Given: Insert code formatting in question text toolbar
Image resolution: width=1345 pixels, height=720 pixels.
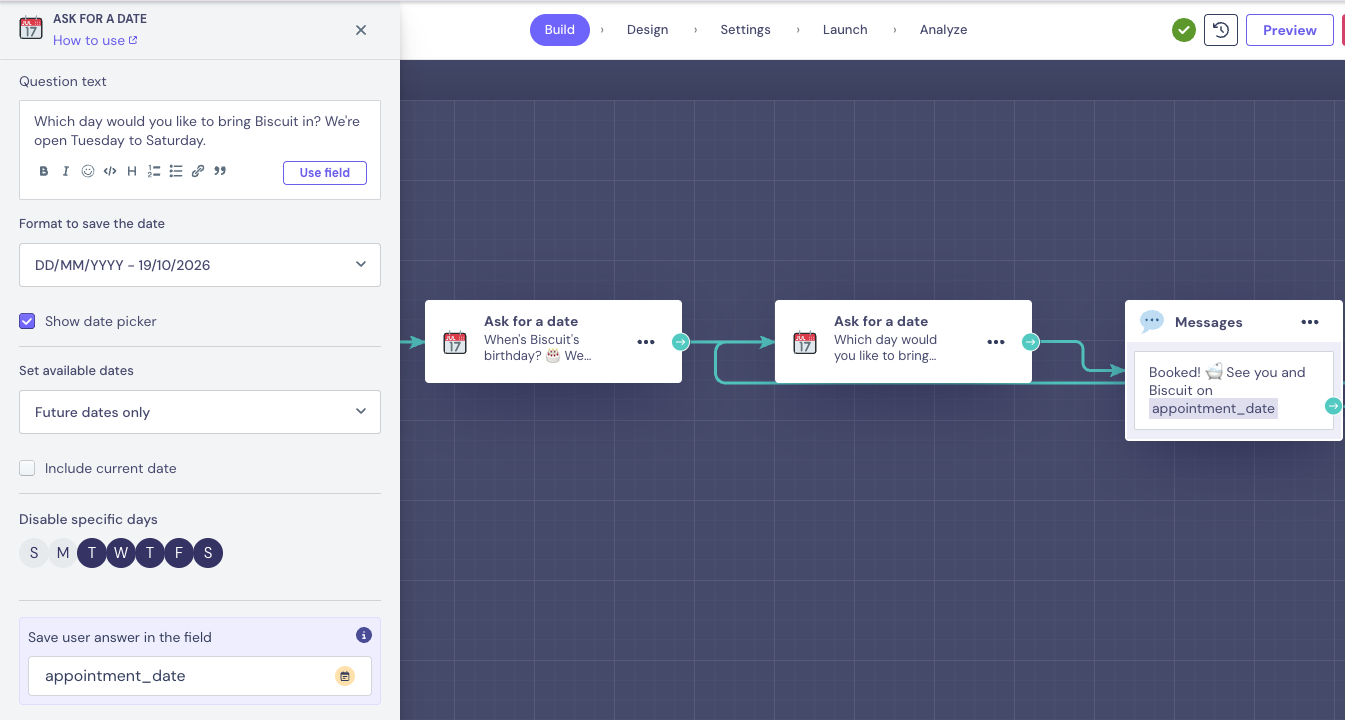Looking at the screenshot, I should pos(110,172).
